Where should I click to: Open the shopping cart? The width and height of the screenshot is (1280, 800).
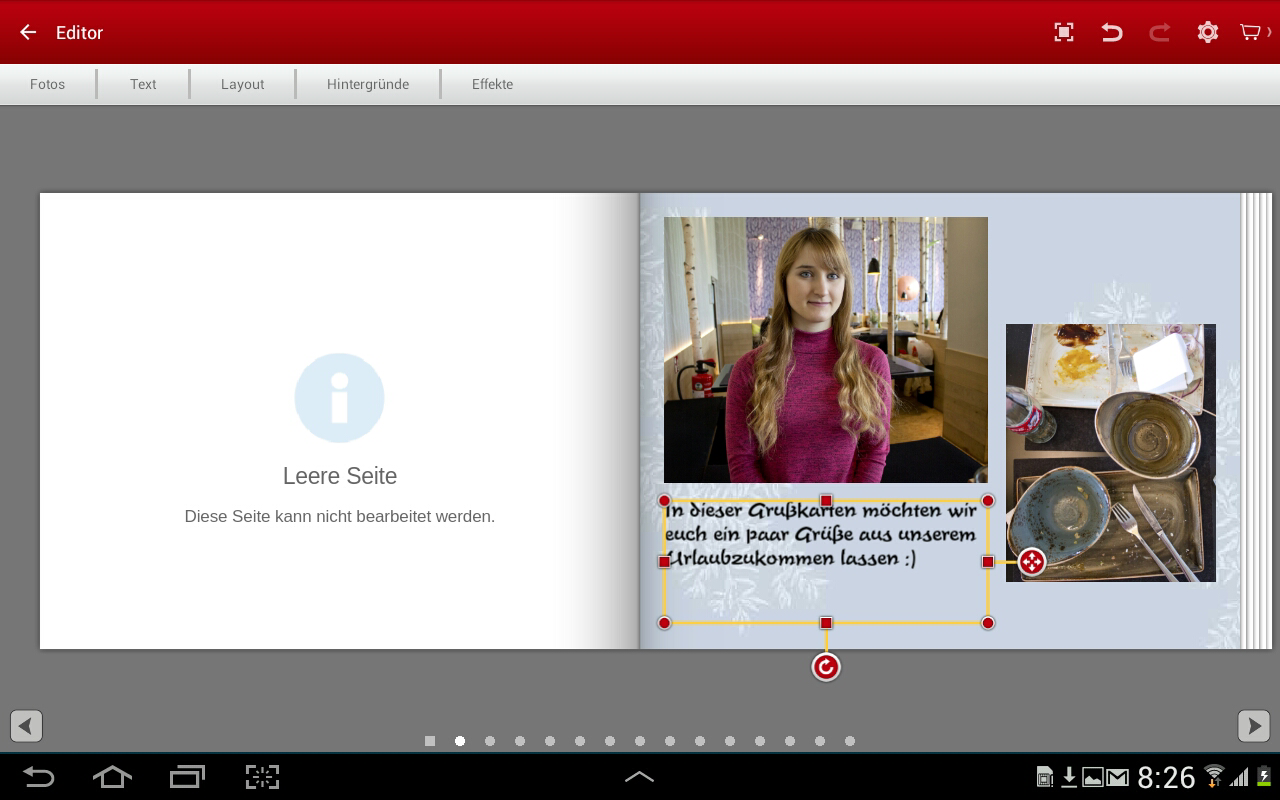point(1251,33)
